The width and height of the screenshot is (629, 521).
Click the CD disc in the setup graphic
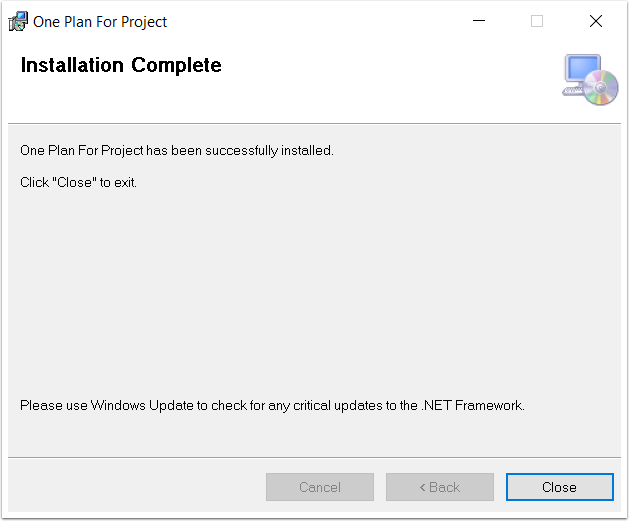tap(601, 87)
